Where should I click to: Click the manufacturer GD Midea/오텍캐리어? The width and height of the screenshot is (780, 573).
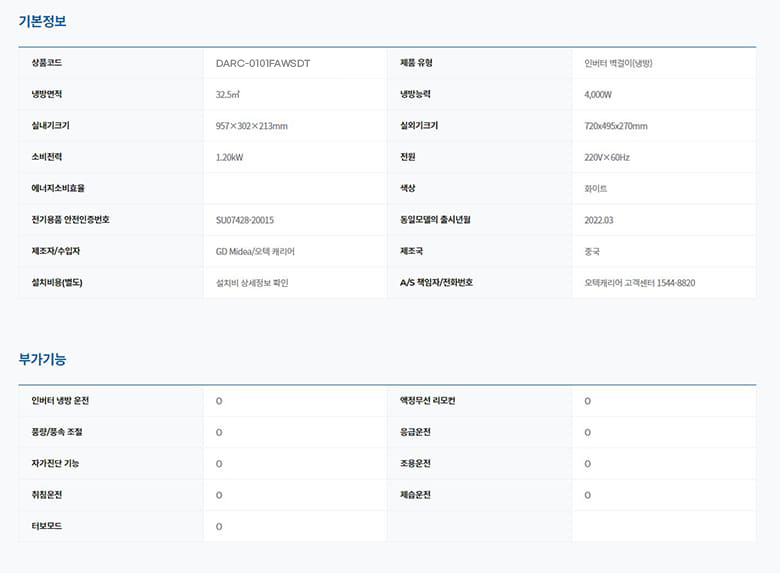coord(255,251)
